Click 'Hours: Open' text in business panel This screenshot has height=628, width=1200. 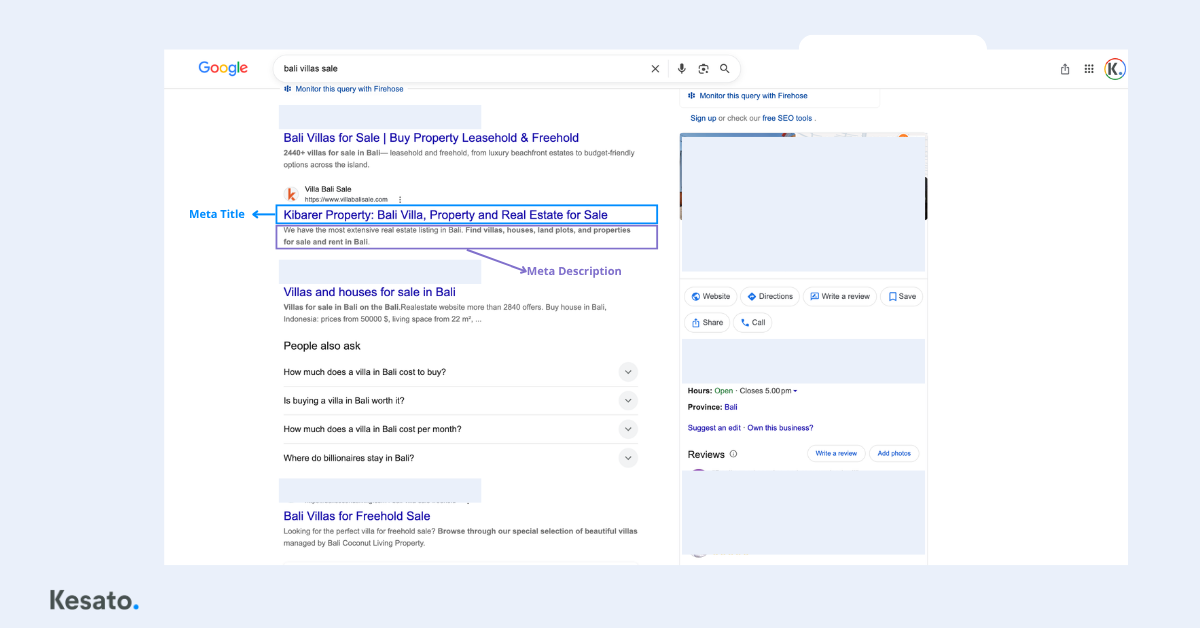tap(710, 391)
